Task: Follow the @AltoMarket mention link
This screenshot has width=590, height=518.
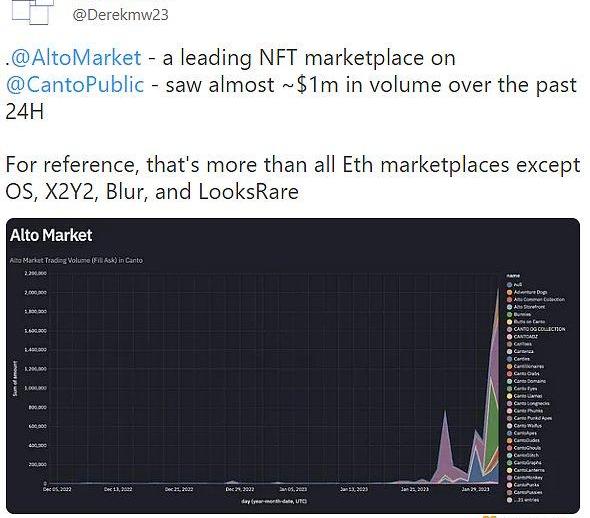Action: point(76,58)
